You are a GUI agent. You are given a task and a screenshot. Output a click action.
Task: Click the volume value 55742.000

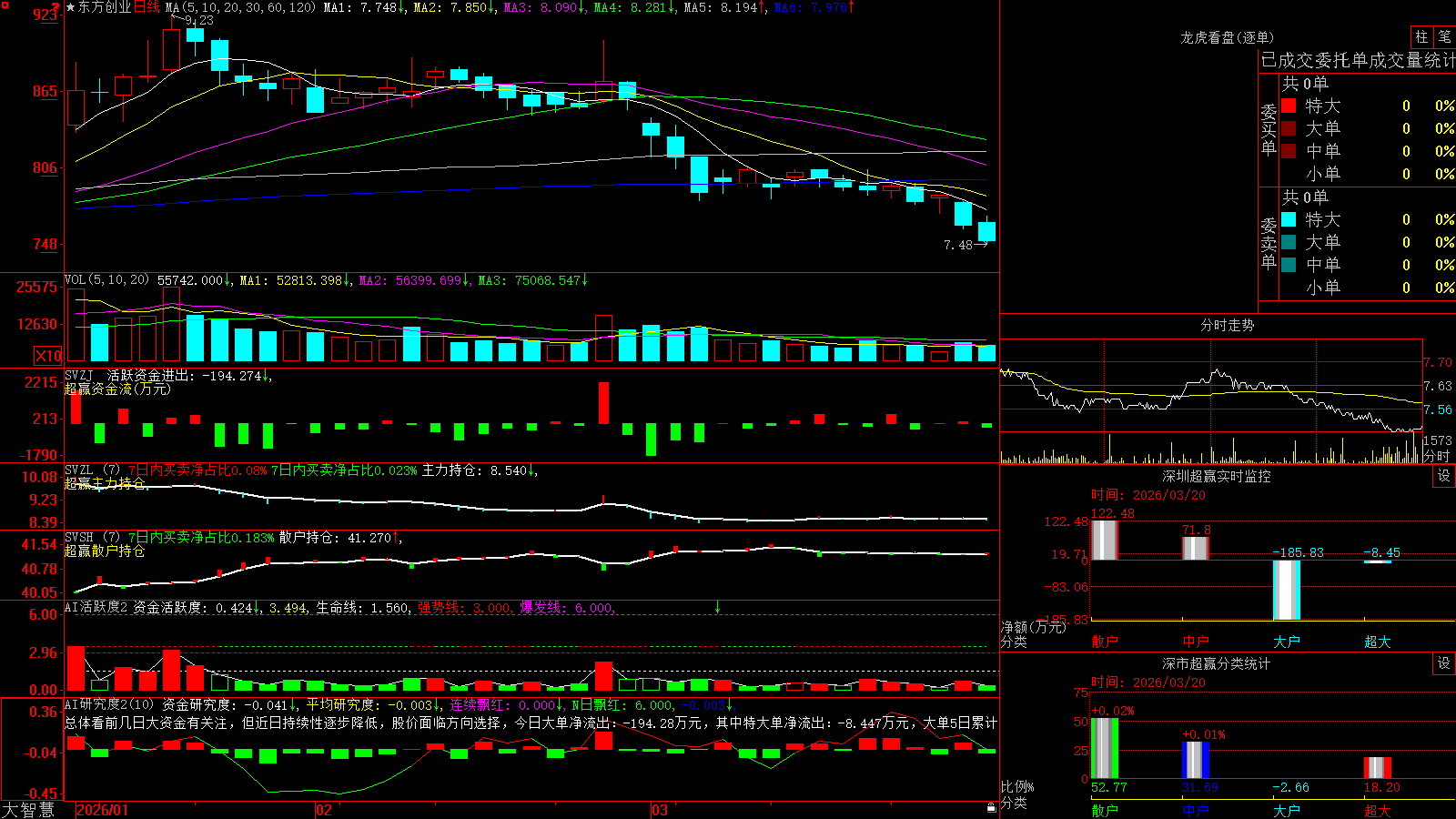[190, 280]
